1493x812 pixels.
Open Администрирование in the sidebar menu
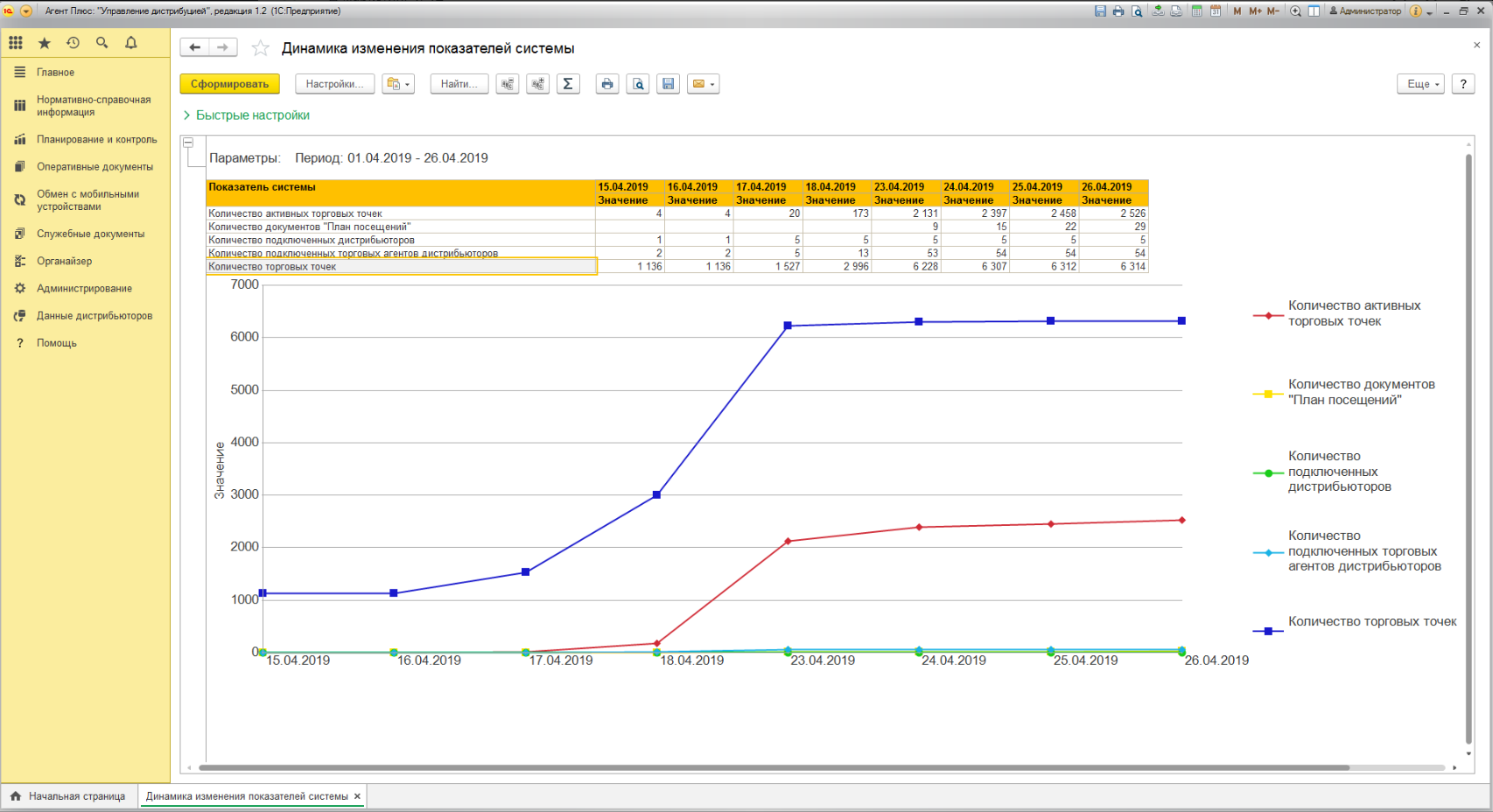coord(84,289)
